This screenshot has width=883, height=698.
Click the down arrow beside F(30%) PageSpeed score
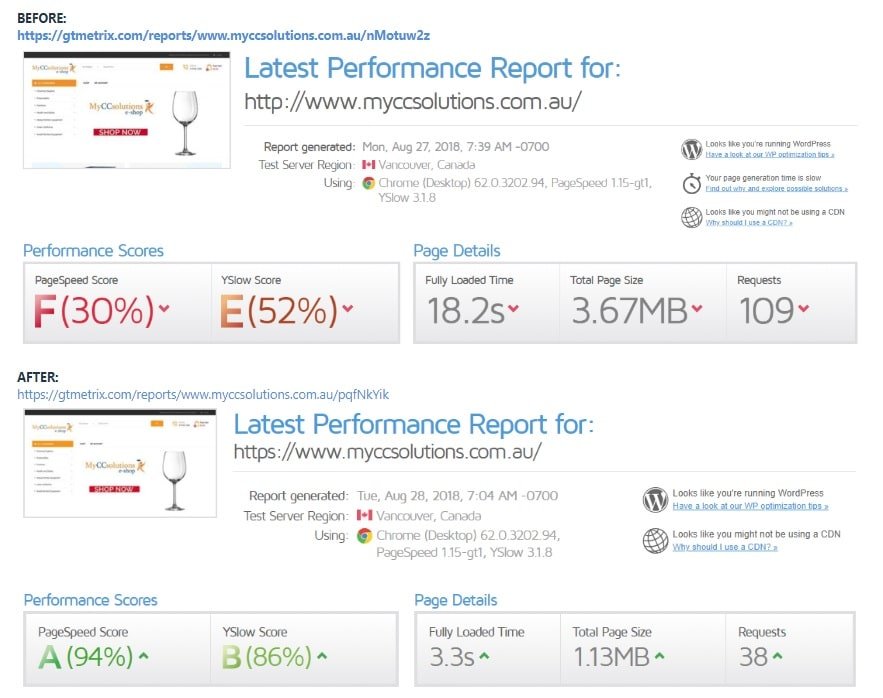pyautogui.click(x=164, y=308)
